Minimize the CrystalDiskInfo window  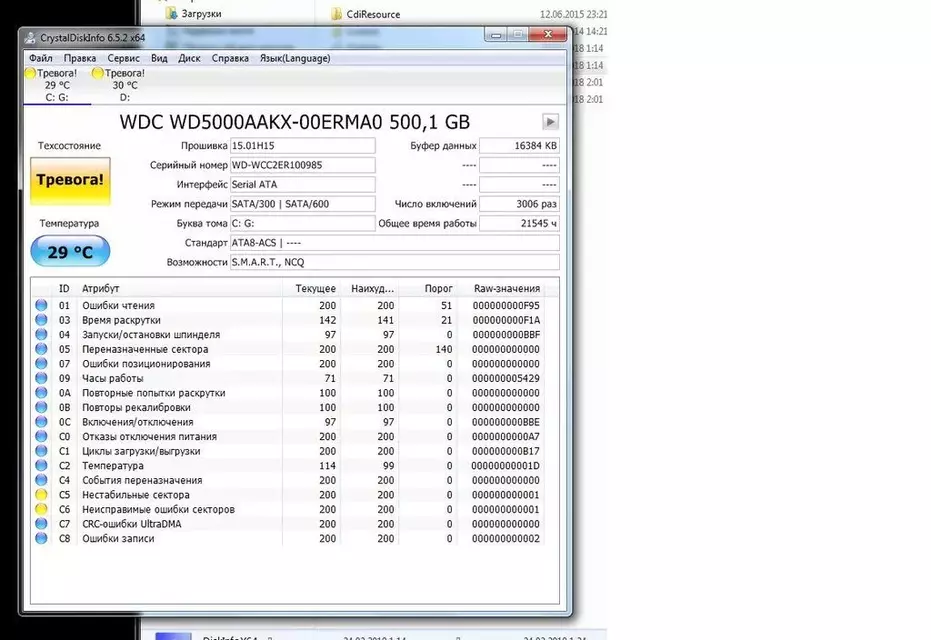click(x=496, y=34)
